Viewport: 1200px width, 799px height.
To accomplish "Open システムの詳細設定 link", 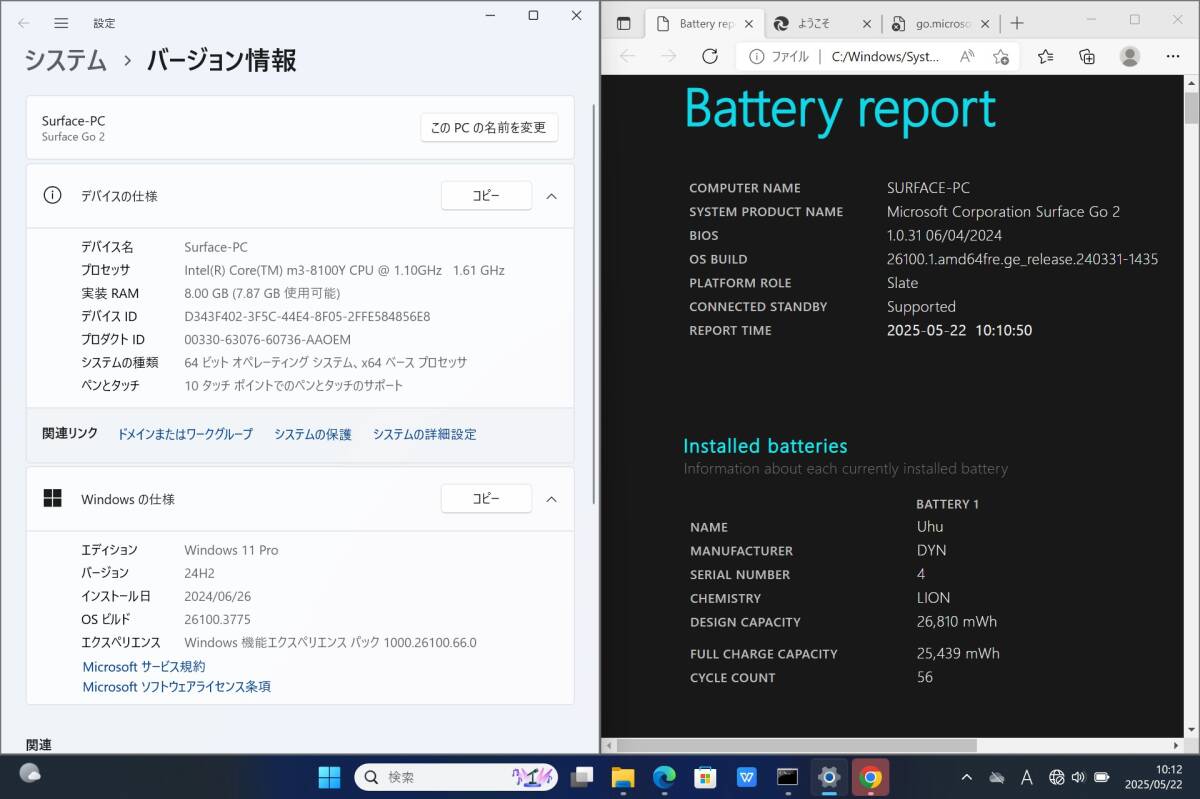I will [x=424, y=434].
